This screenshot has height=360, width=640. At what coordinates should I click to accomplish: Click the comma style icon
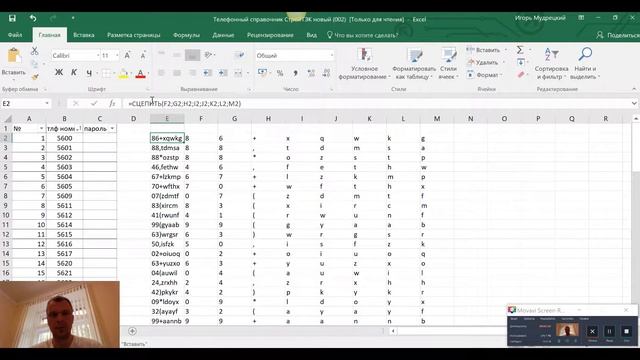[295, 73]
